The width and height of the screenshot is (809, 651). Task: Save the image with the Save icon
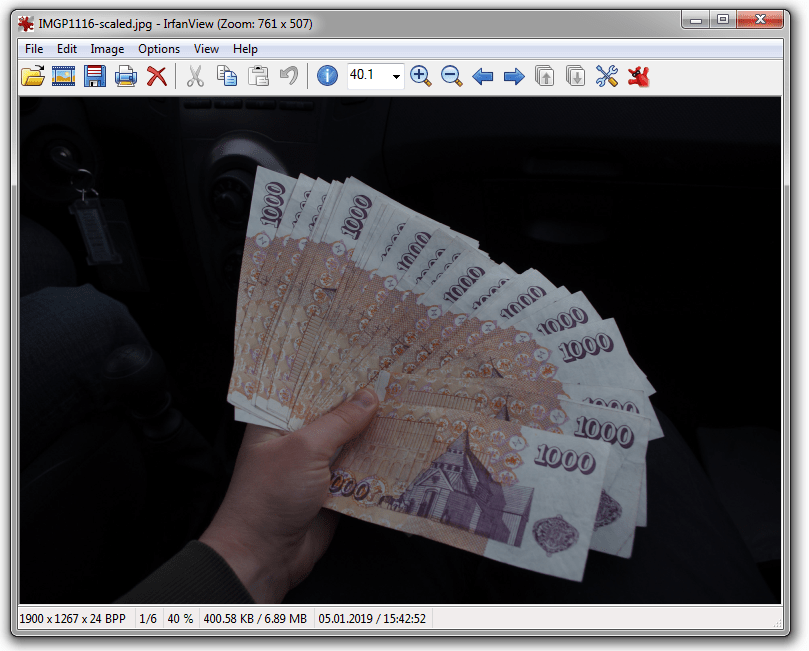tap(94, 76)
